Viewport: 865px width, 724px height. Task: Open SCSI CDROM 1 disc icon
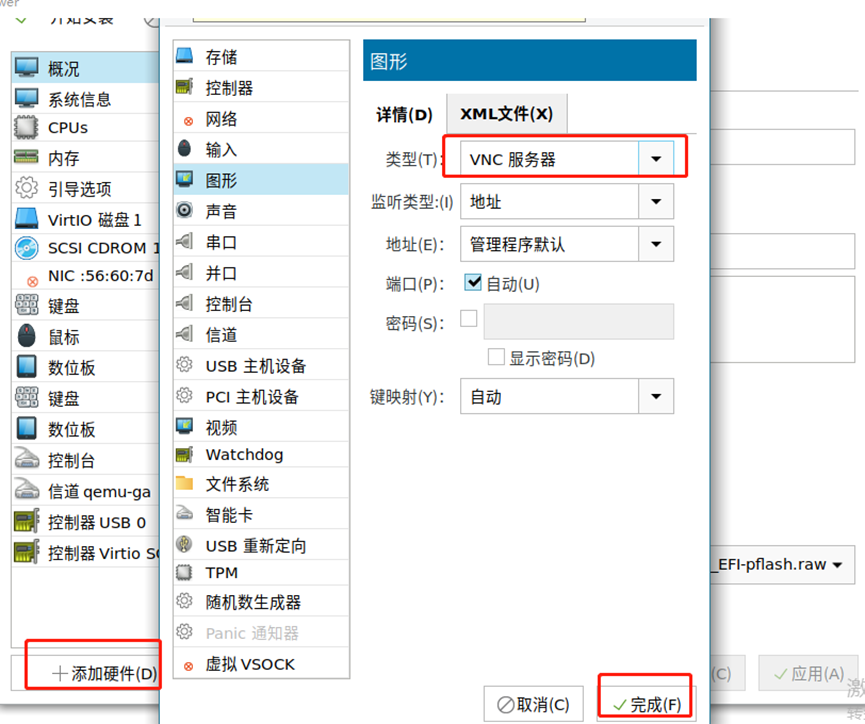pos(26,248)
